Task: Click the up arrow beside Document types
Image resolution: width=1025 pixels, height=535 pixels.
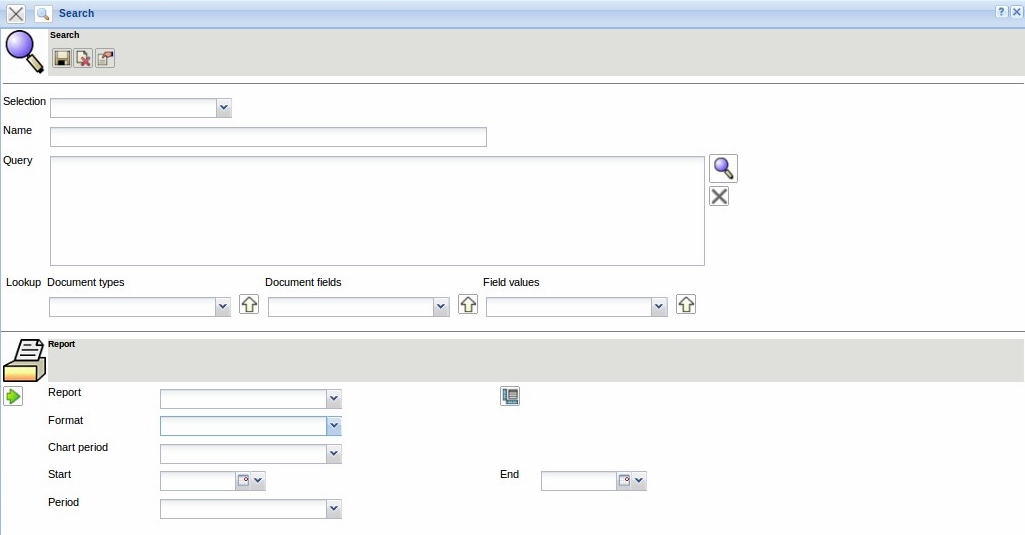Action: coord(249,305)
